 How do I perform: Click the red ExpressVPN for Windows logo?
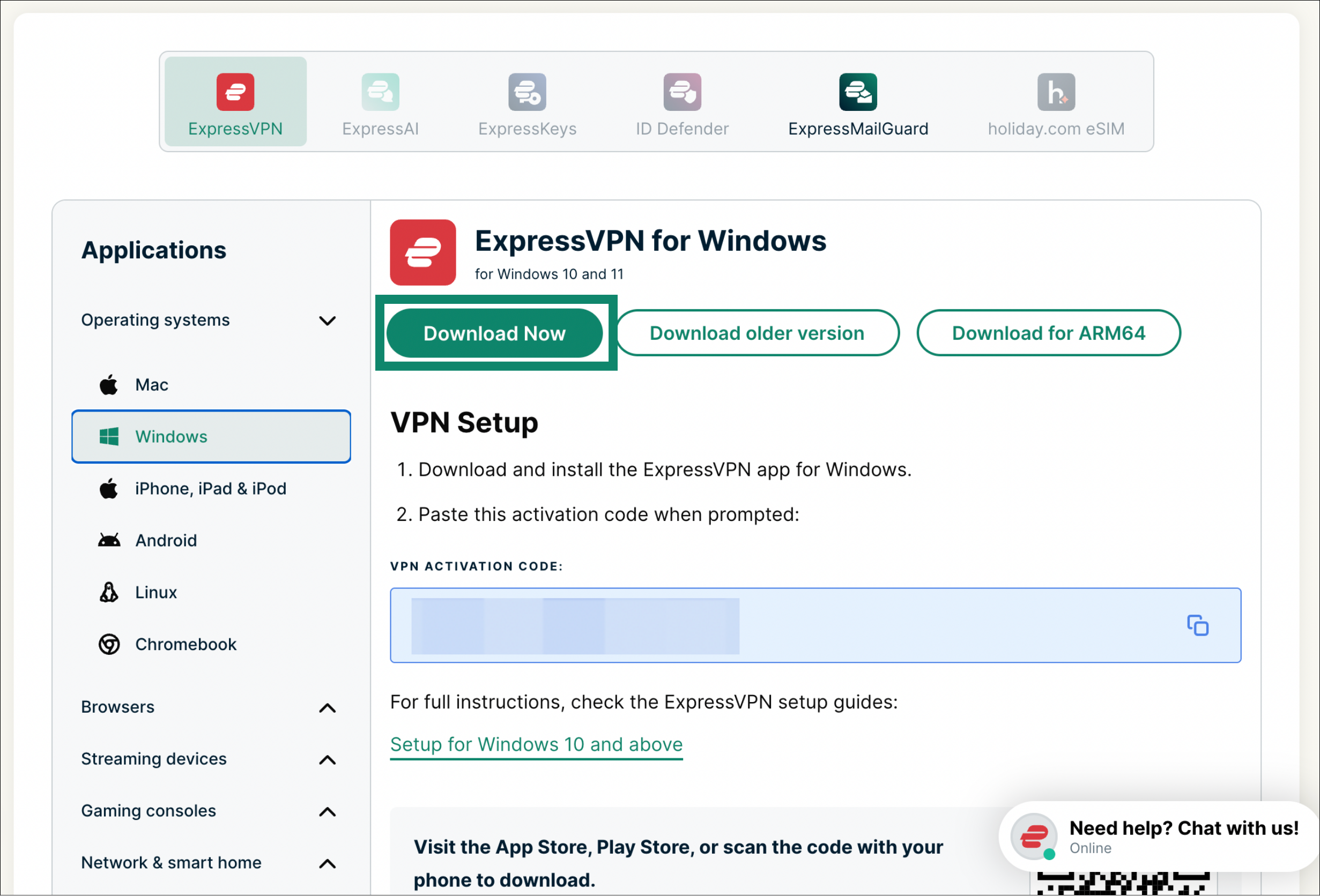pyautogui.click(x=423, y=253)
